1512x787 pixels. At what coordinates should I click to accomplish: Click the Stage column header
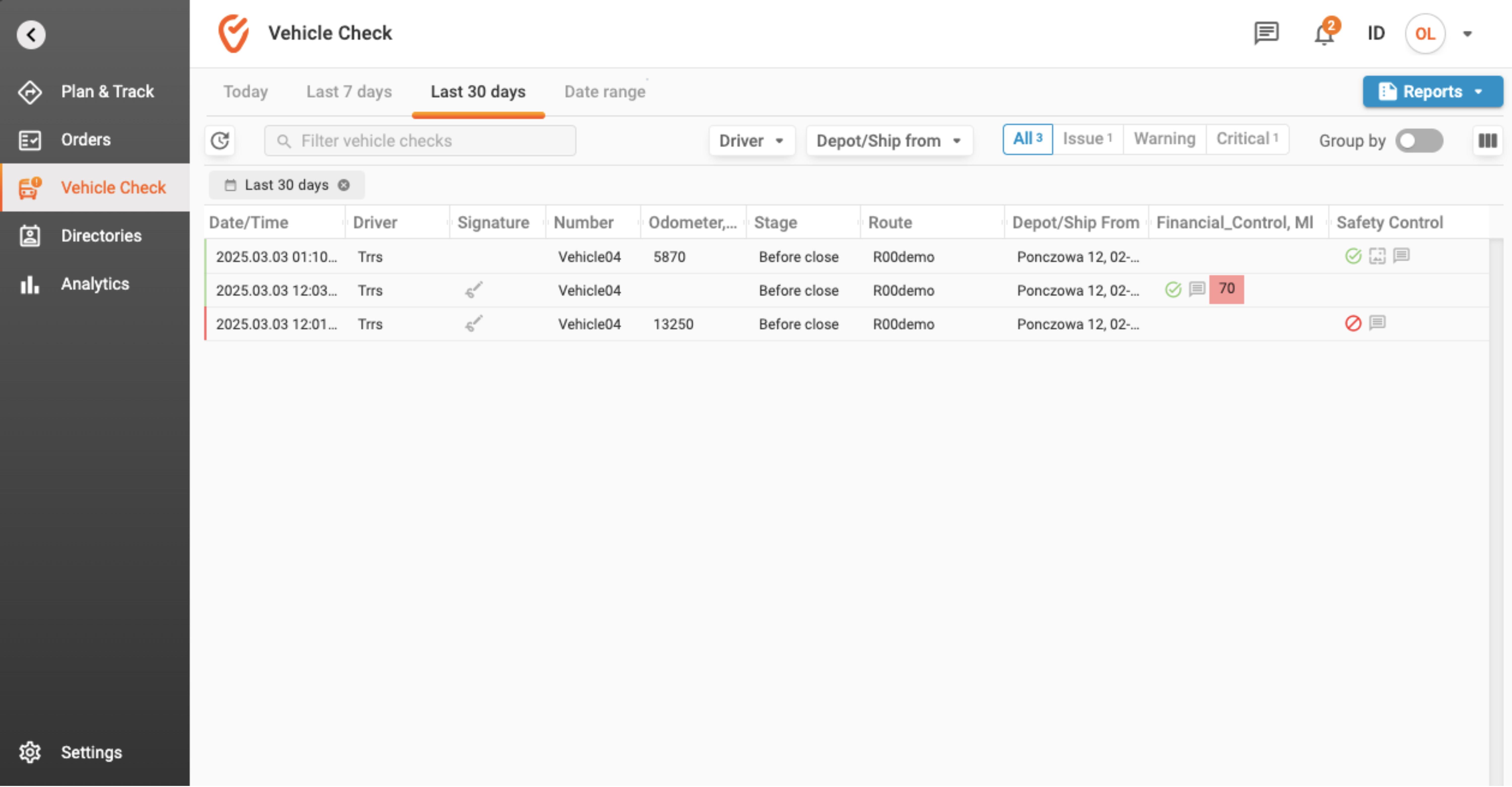click(775, 223)
